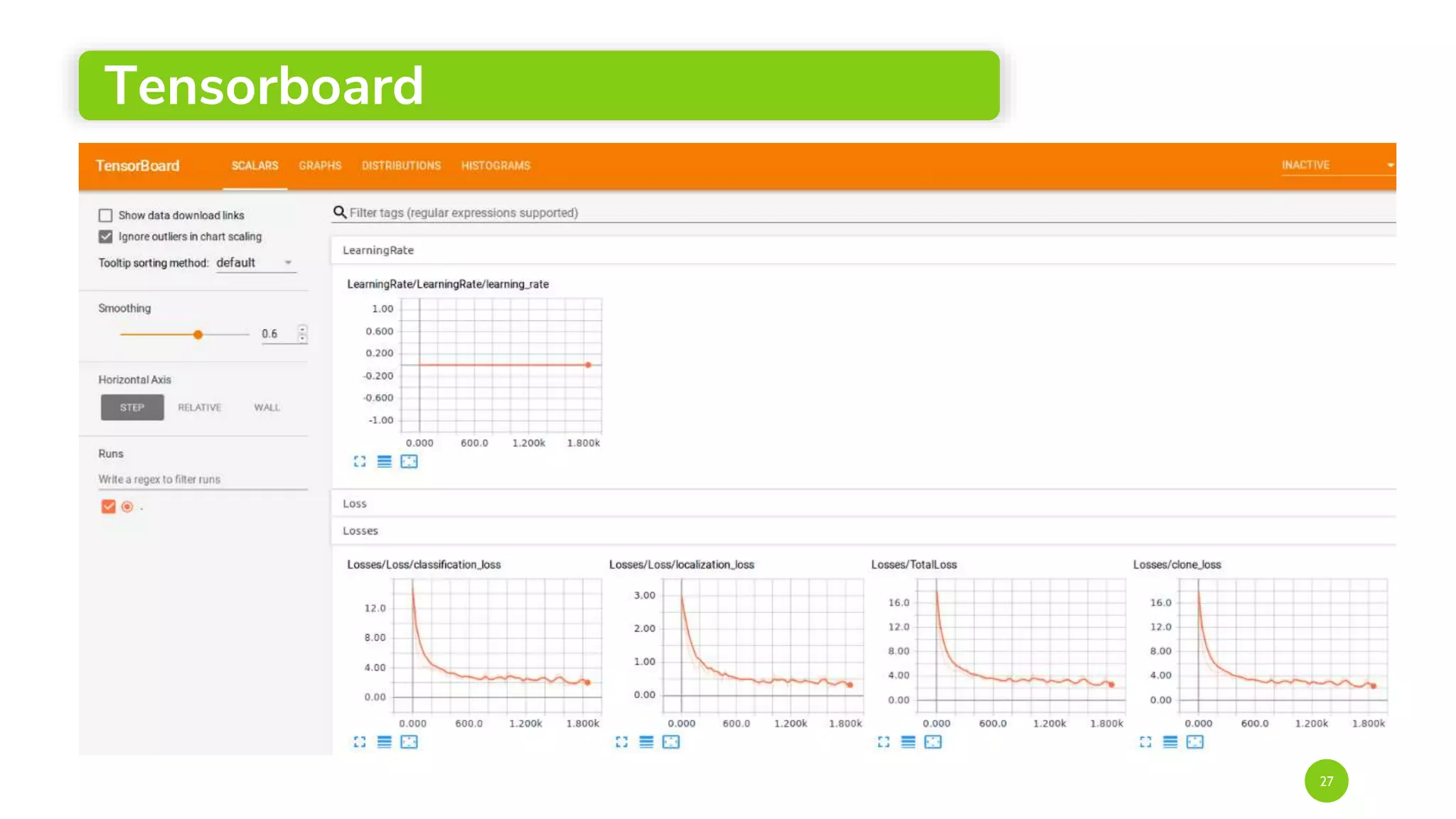
Task: Open the HISTOGRAMS tab
Action: (496, 166)
